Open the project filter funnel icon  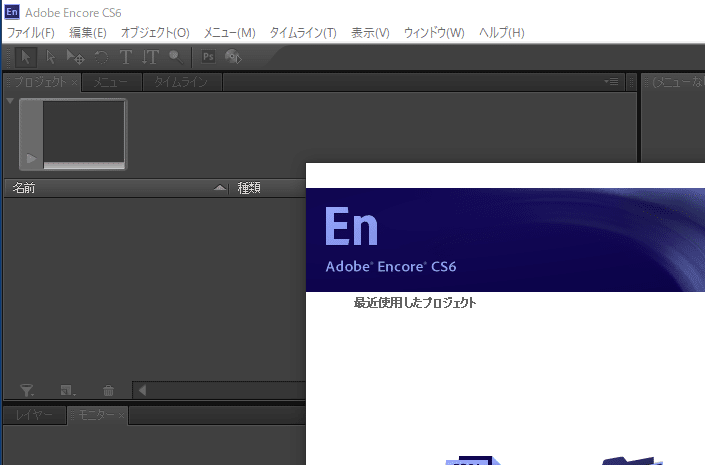27,390
